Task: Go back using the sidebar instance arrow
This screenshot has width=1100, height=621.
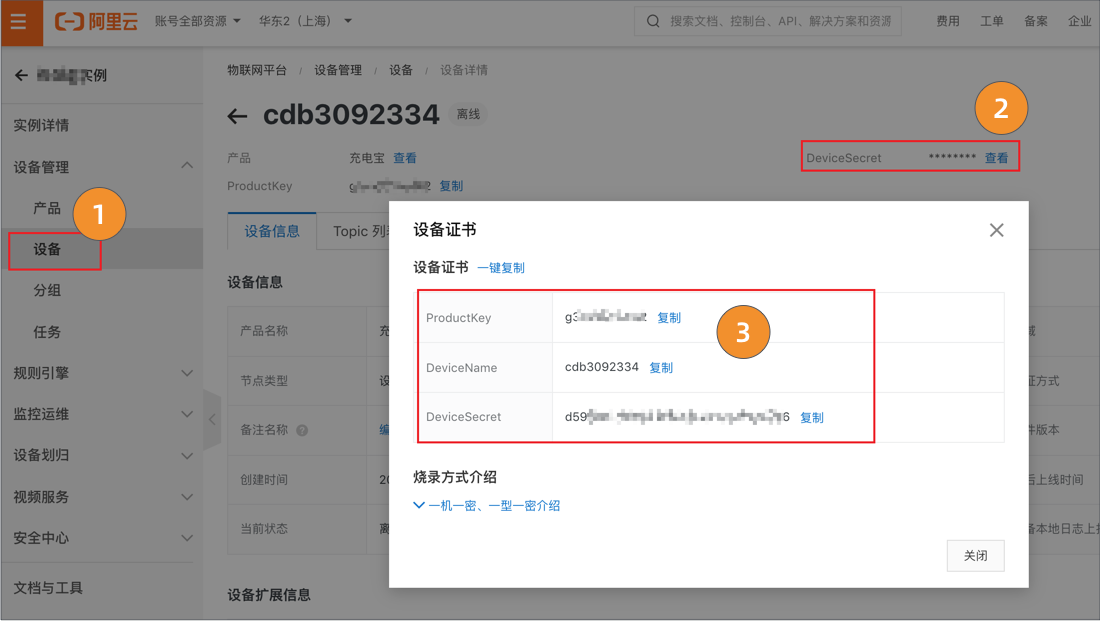Action: (21, 75)
